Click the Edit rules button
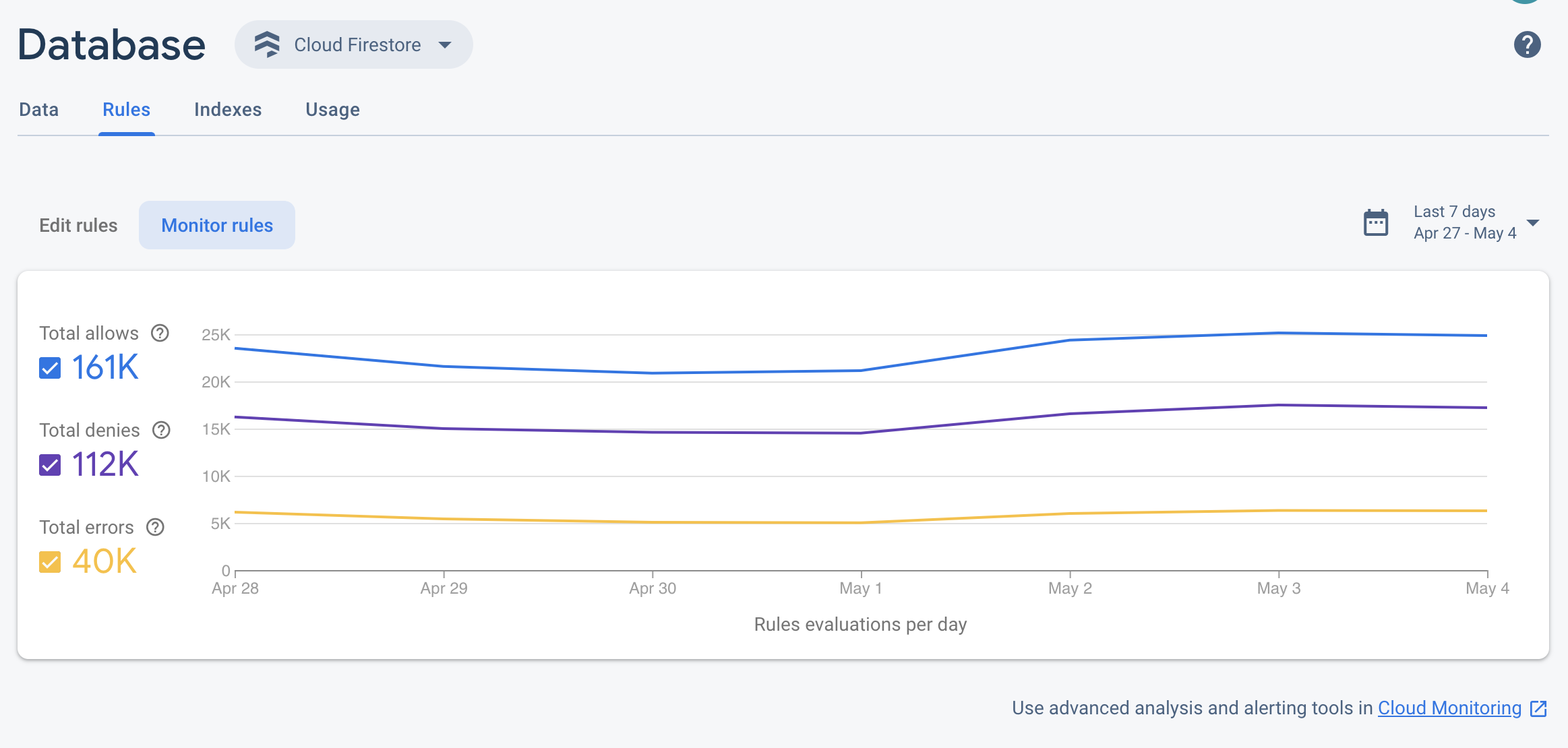This screenshot has width=1568, height=748. tap(78, 224)
